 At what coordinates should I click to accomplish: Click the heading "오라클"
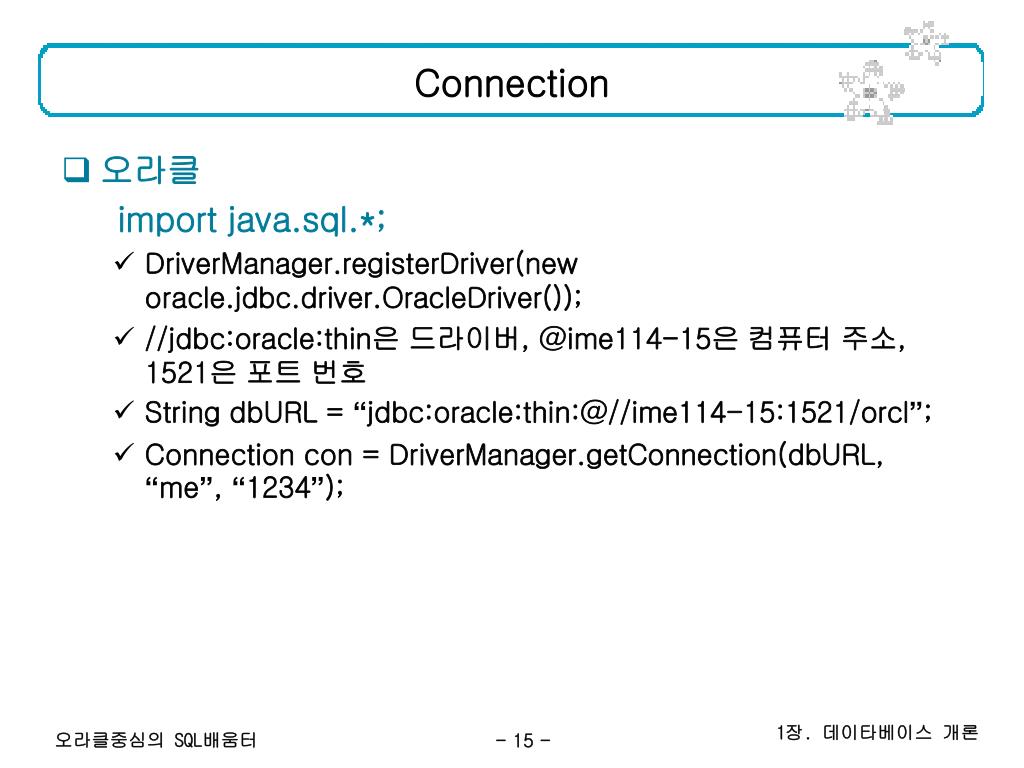[x=150, y=170]
